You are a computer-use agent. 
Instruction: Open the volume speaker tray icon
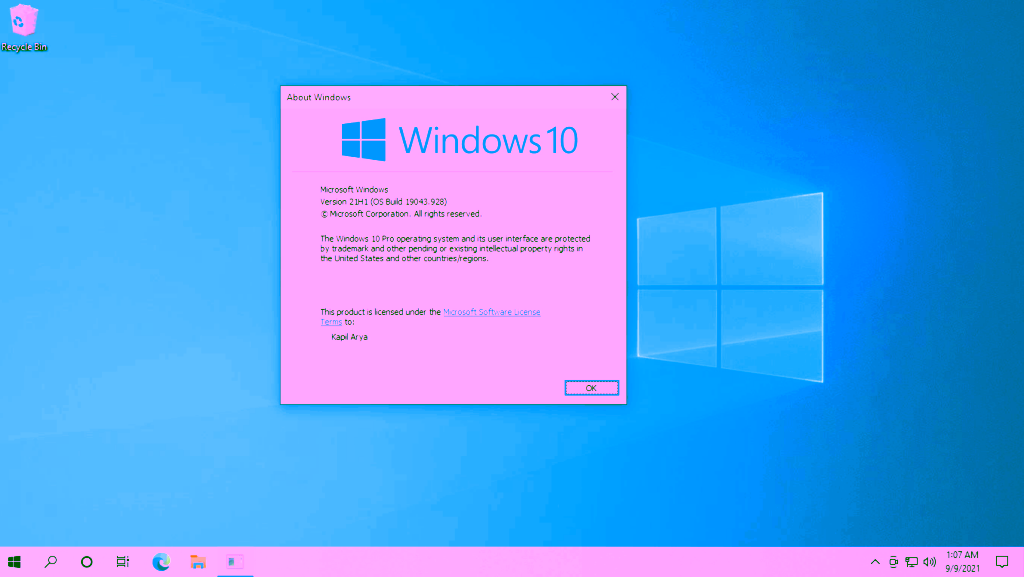(x=930, y=562)
